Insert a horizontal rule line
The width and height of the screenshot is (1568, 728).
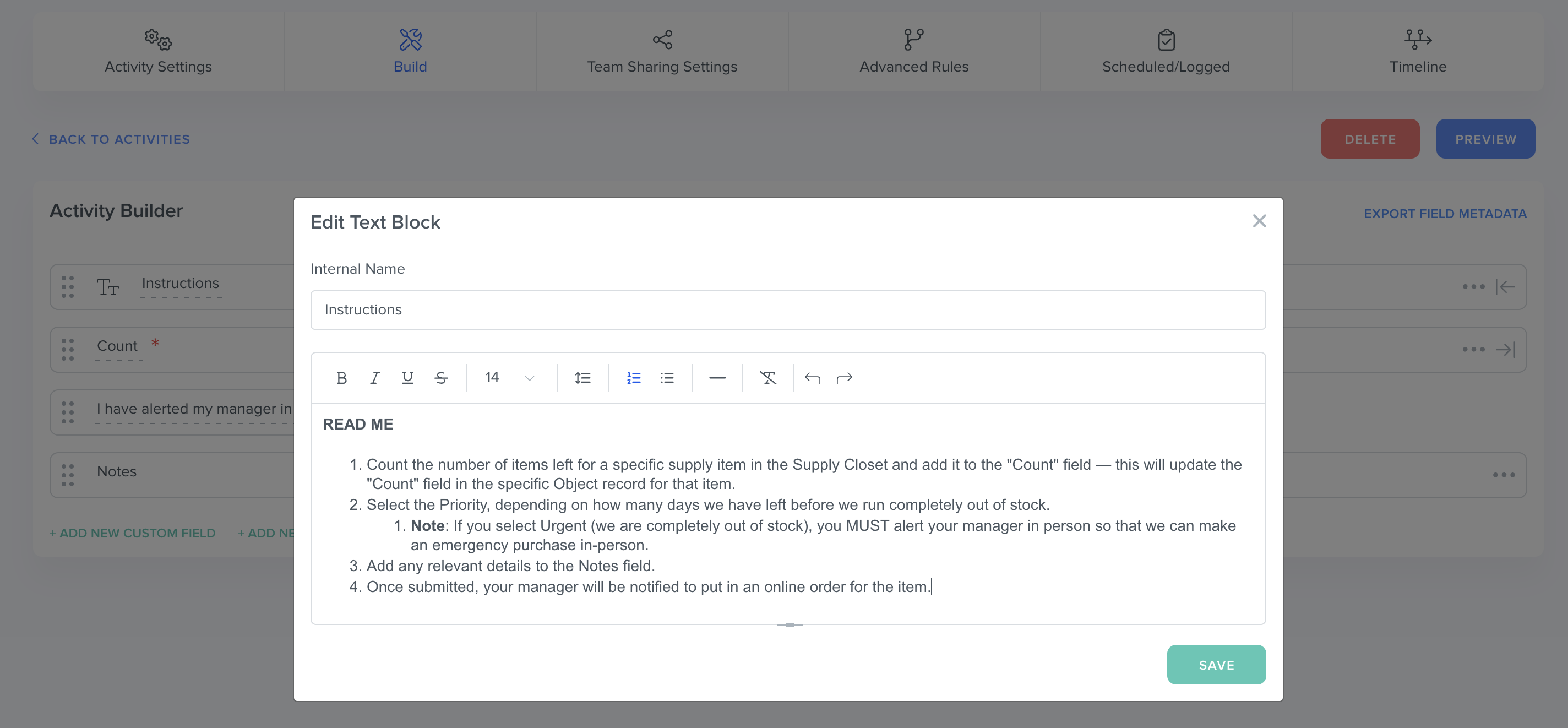coord(717,378)
